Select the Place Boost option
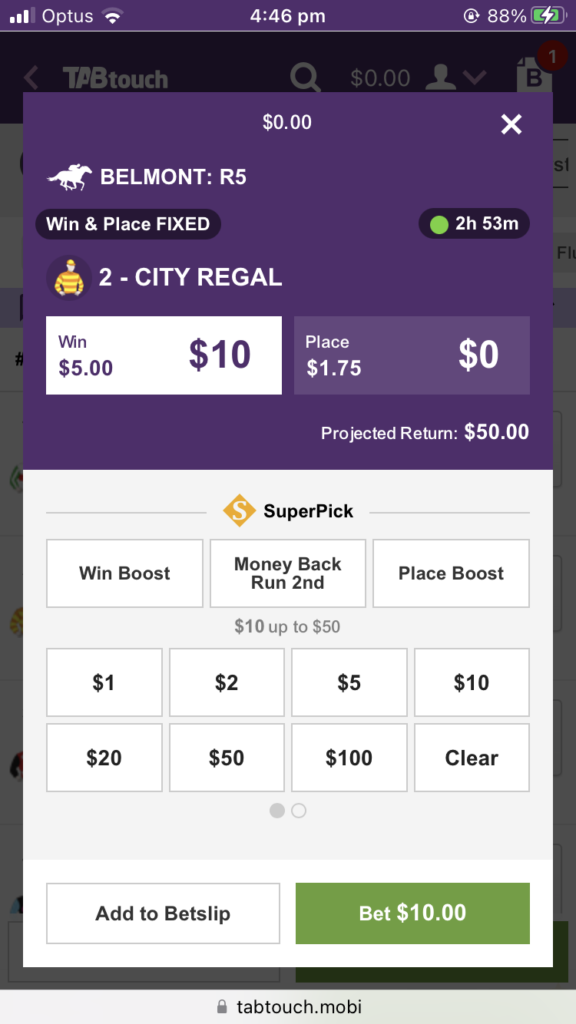The height and width of the screenshot is (1024, 576). [450, 573]
